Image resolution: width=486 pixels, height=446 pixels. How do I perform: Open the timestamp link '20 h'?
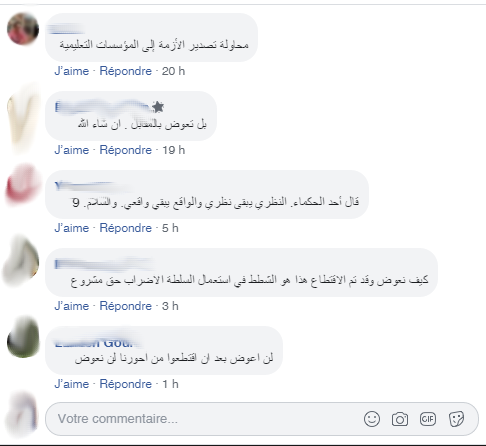pyautogui.click(x=173, y=71)
